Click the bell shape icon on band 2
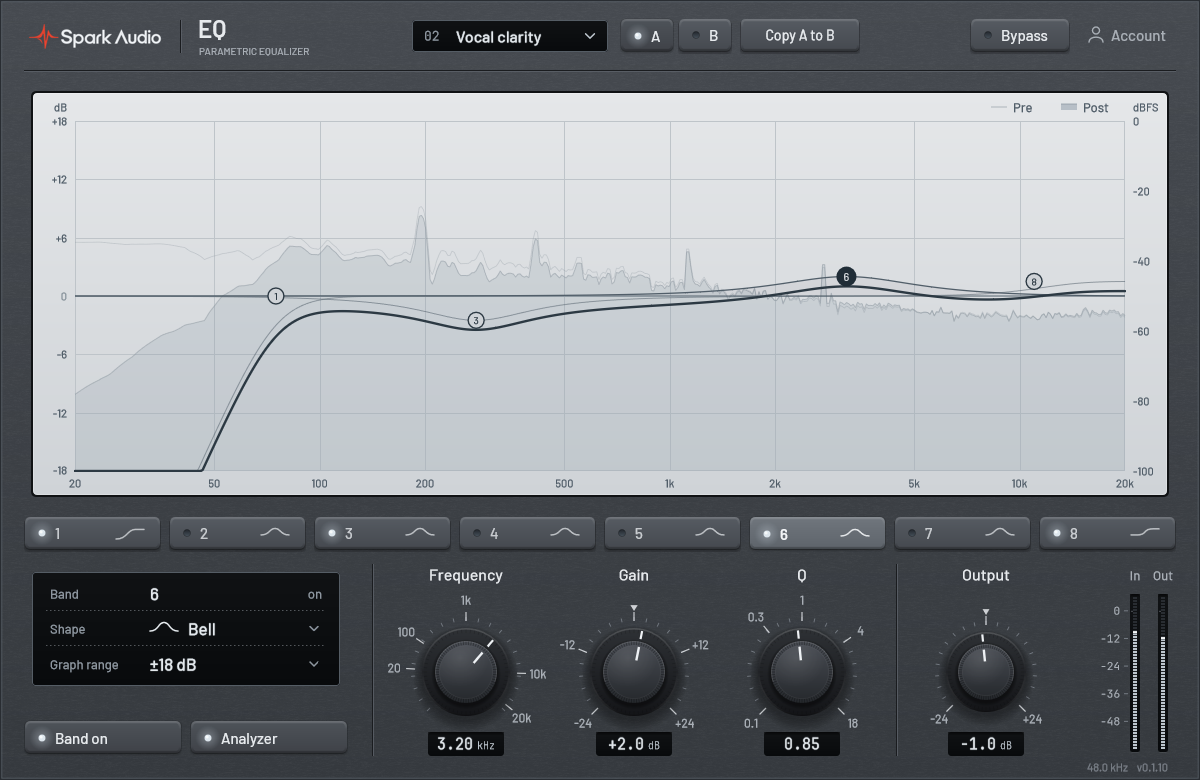The image size is (1200, 780). click(276, 534)
